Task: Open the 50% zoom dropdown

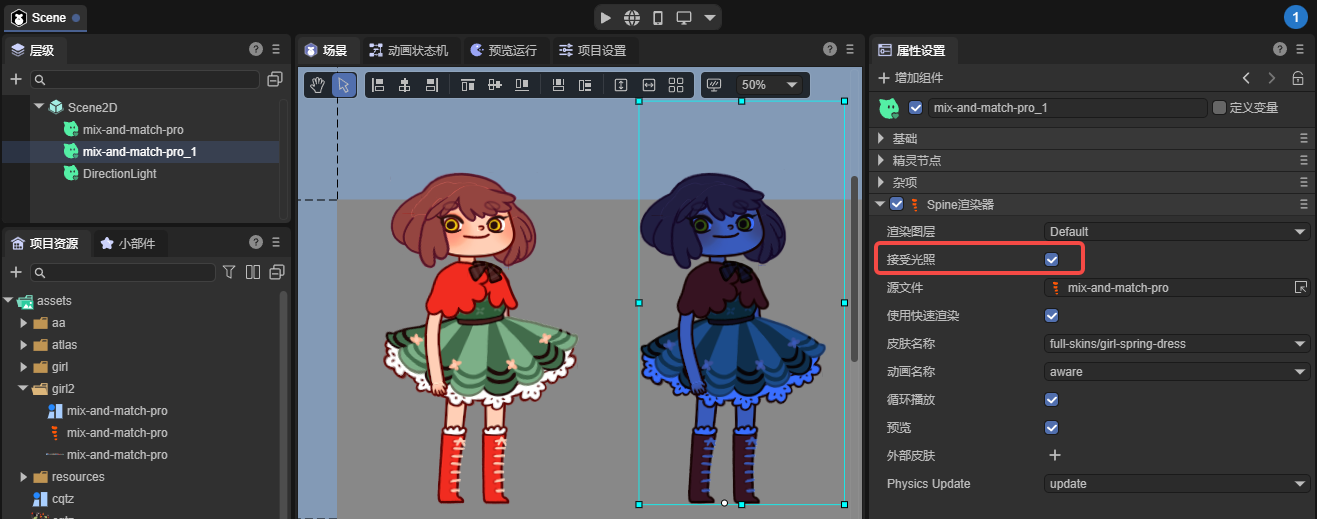Action: [768, 85]
